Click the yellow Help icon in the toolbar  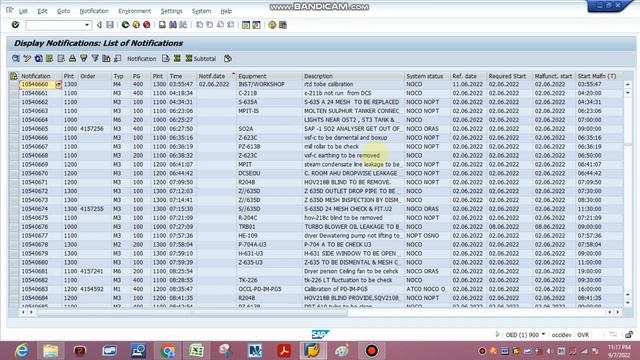click(x=272, y=25)
